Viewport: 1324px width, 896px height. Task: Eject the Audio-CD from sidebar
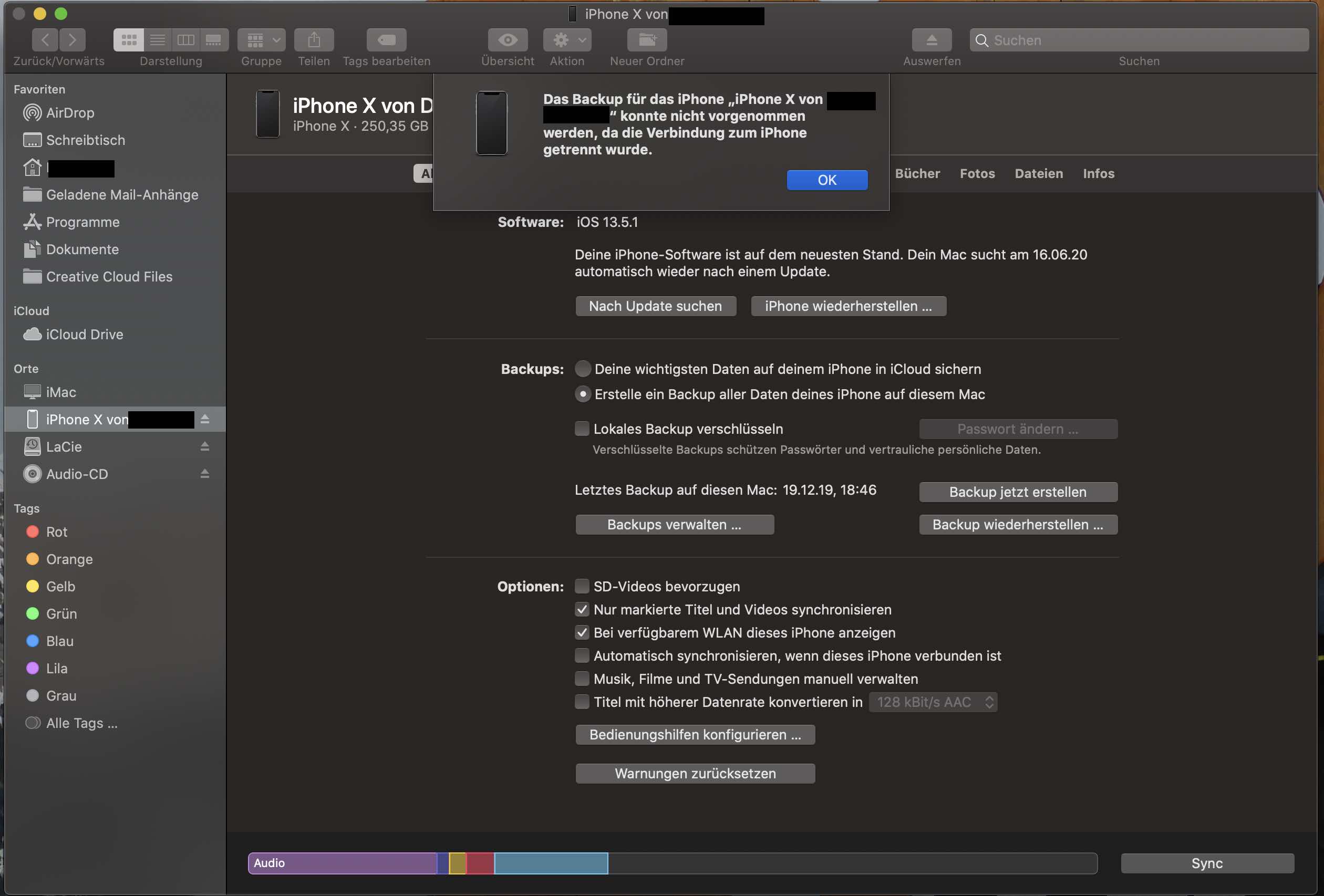click(204, 474)
